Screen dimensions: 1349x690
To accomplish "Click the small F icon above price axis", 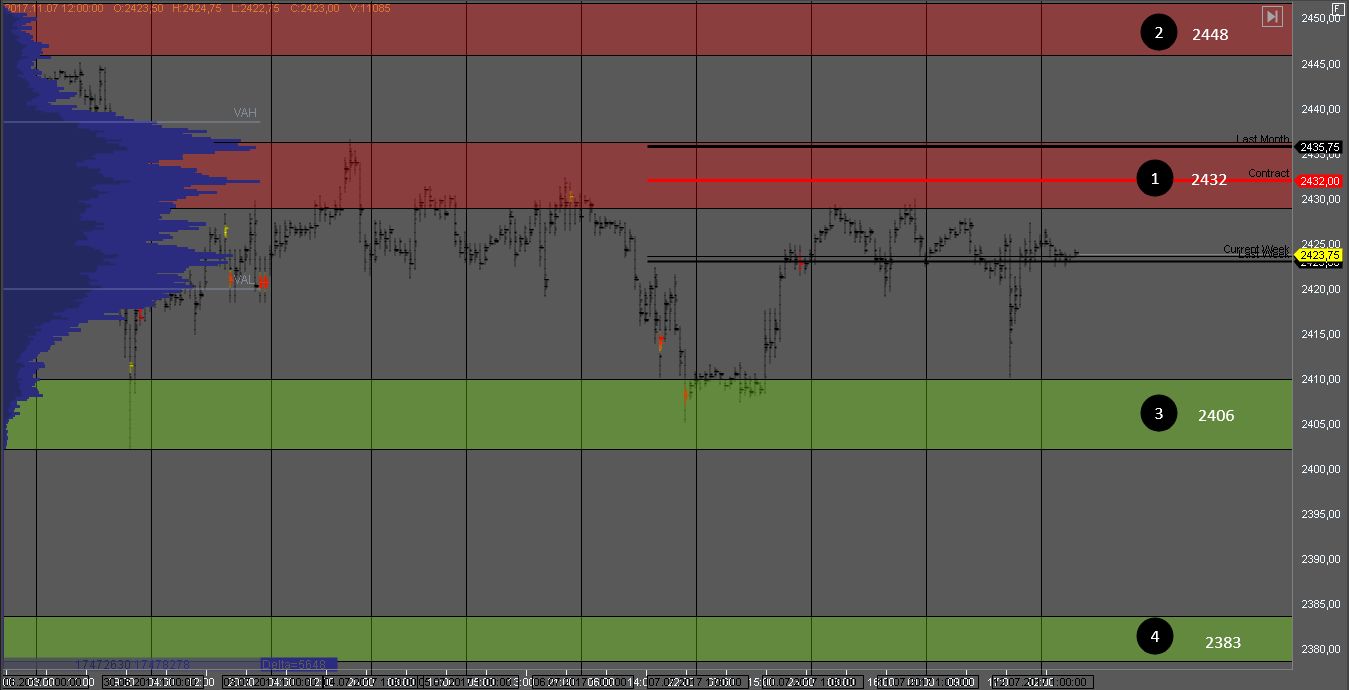I will pos(1338,8).
